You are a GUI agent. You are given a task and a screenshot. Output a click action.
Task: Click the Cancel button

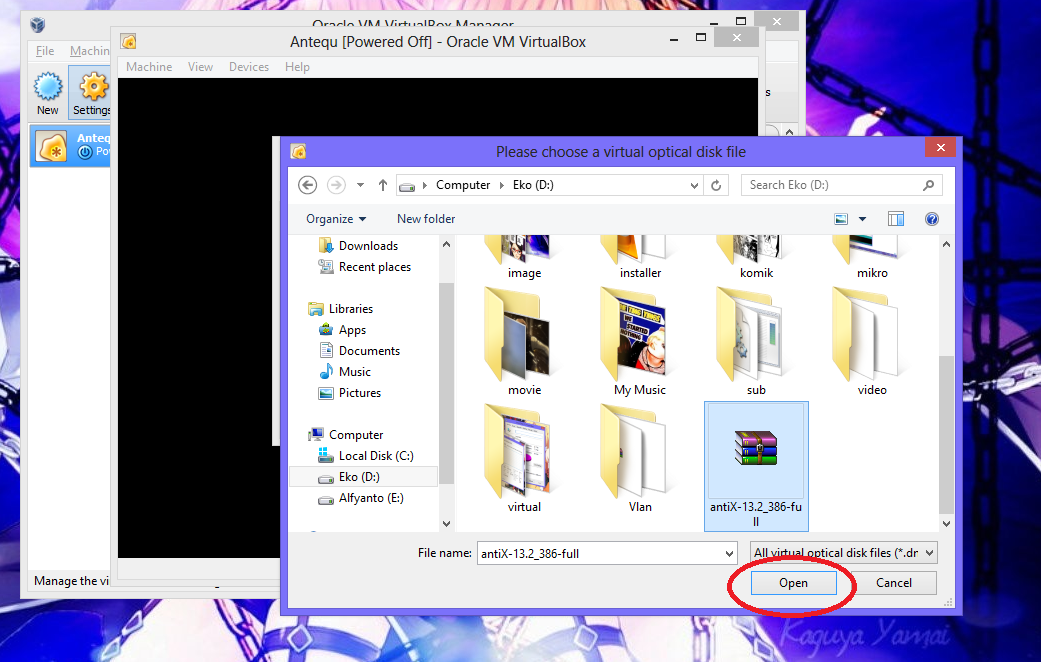click(x=894, y=583)
